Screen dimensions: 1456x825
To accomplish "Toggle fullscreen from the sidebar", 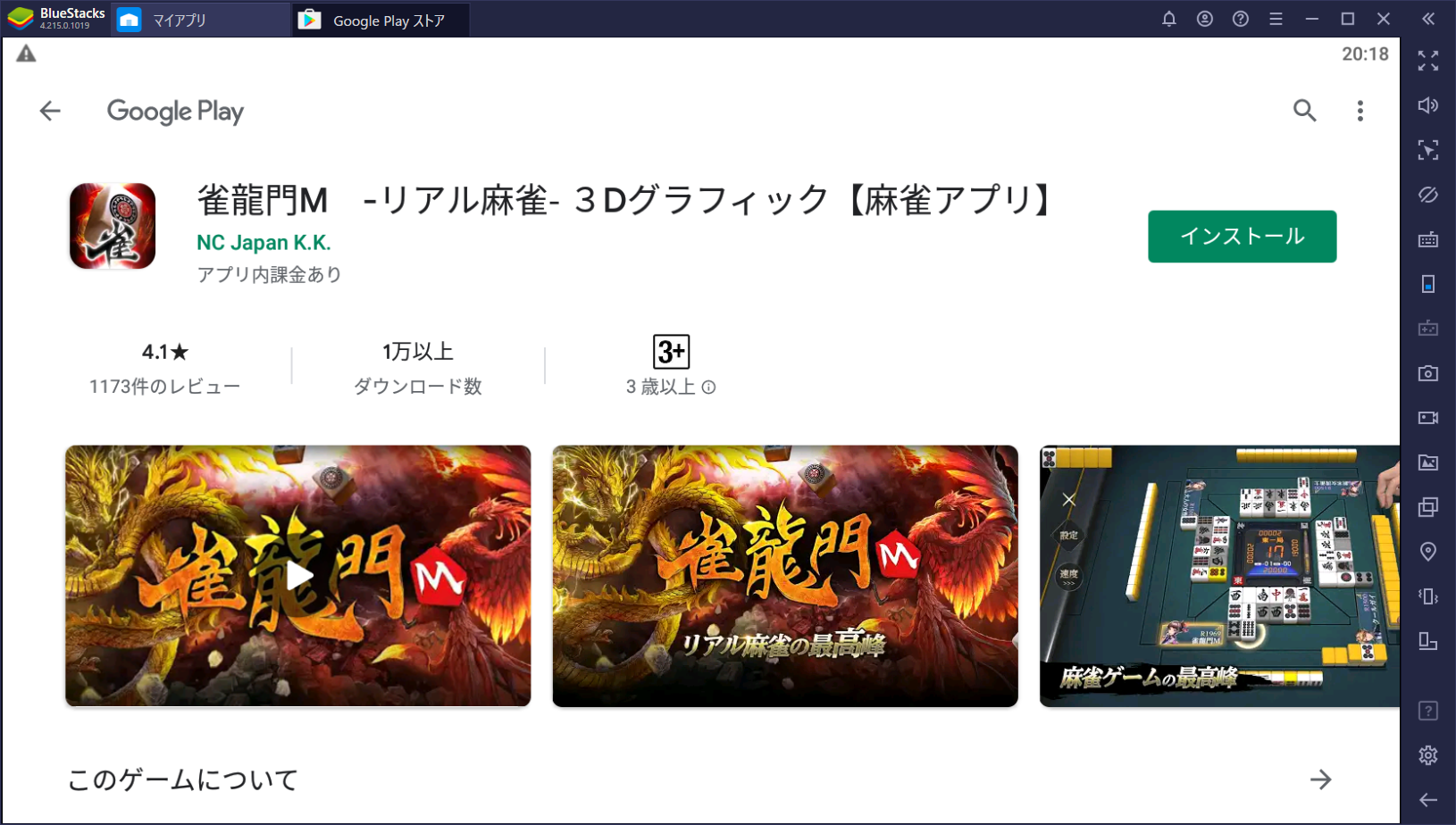I will (x=1428, y=61).
